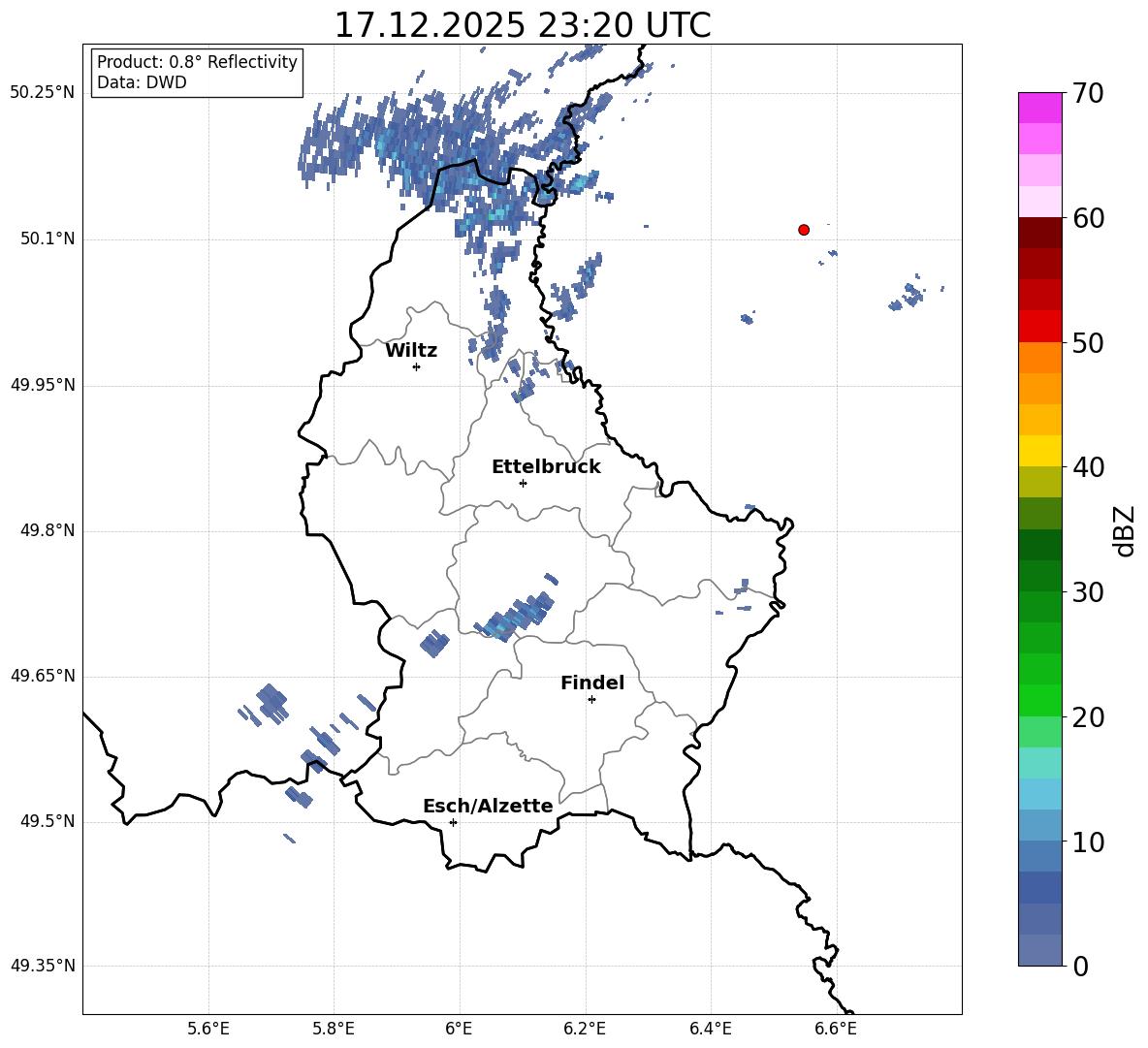Click the 10 tick on colorbar

1088,842
